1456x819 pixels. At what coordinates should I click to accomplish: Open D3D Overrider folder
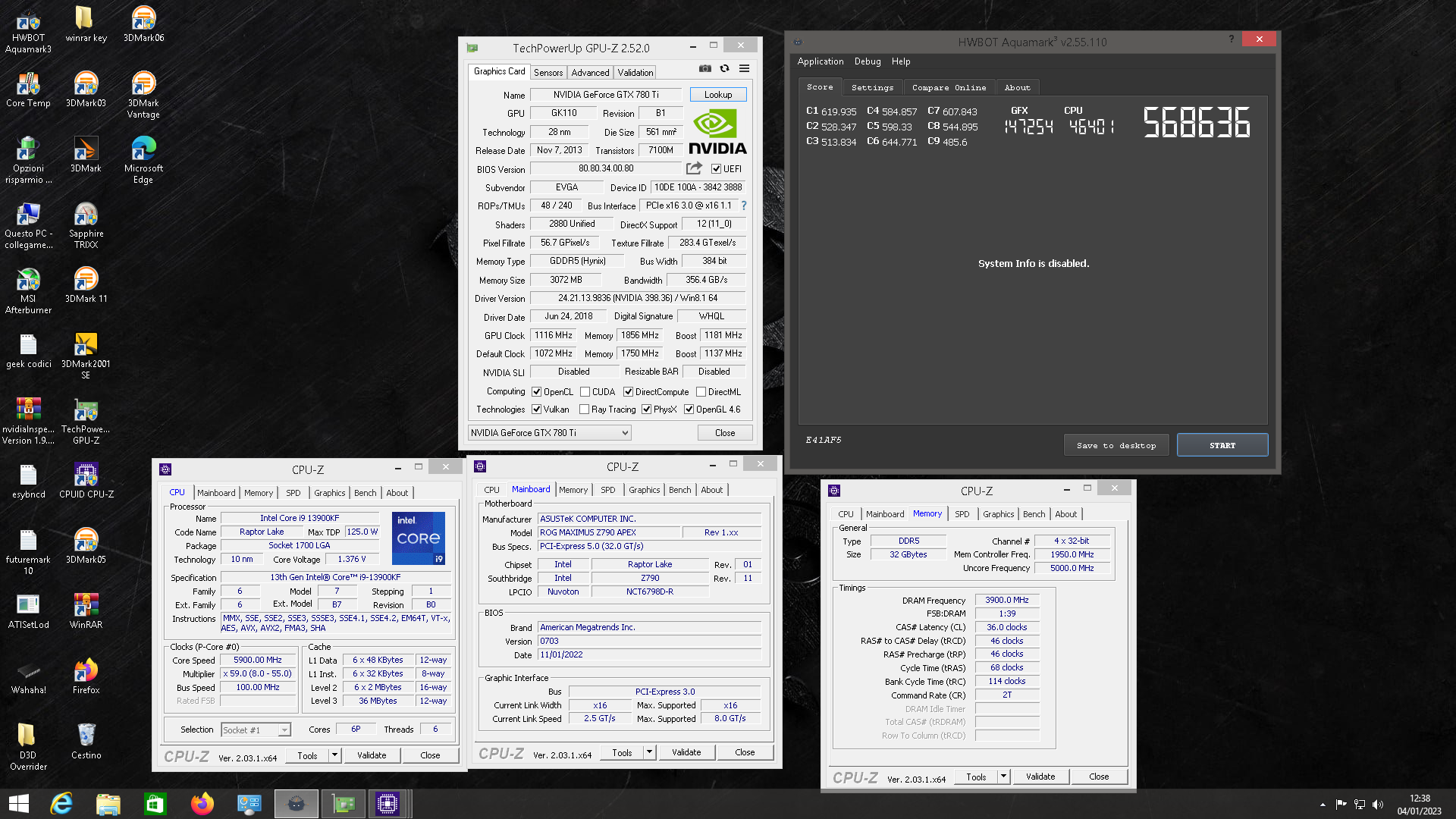pos(28,748)
